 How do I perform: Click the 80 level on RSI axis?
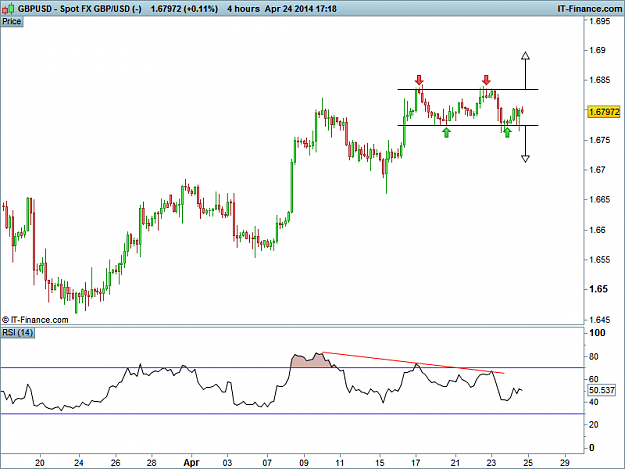[x=594, y=357]
